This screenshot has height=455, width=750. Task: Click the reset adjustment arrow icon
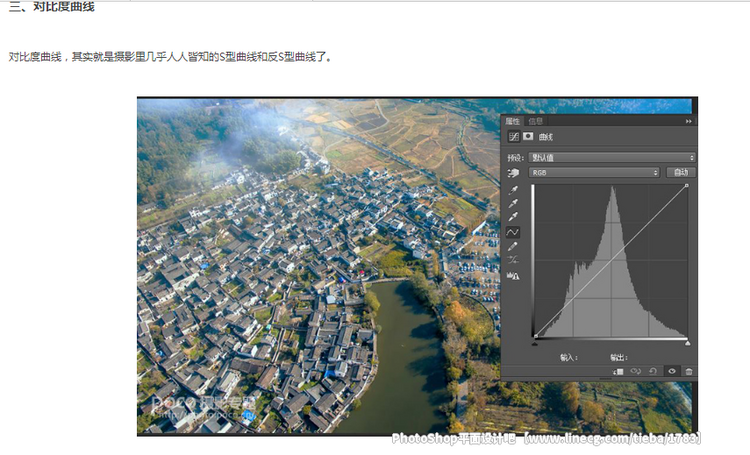pos(652,371)
